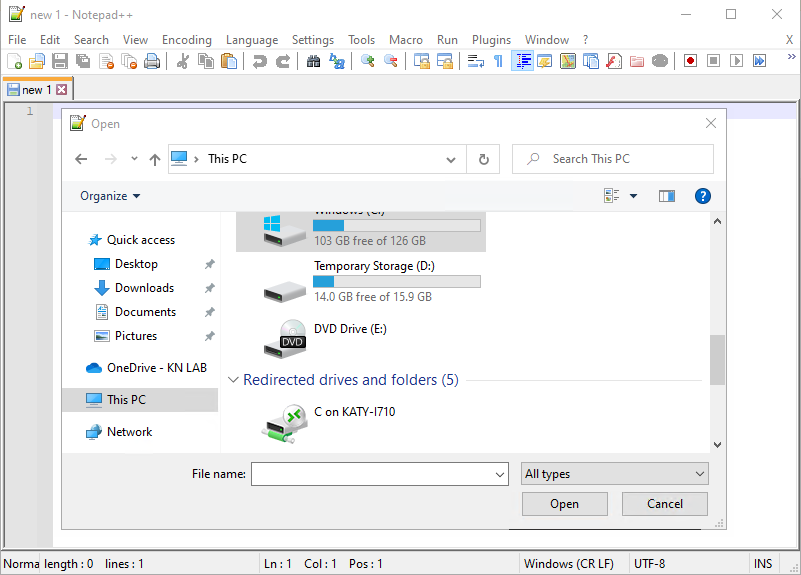The image size is (801, 575).
Task: Click the Open button
Action: tap(564, 504)
